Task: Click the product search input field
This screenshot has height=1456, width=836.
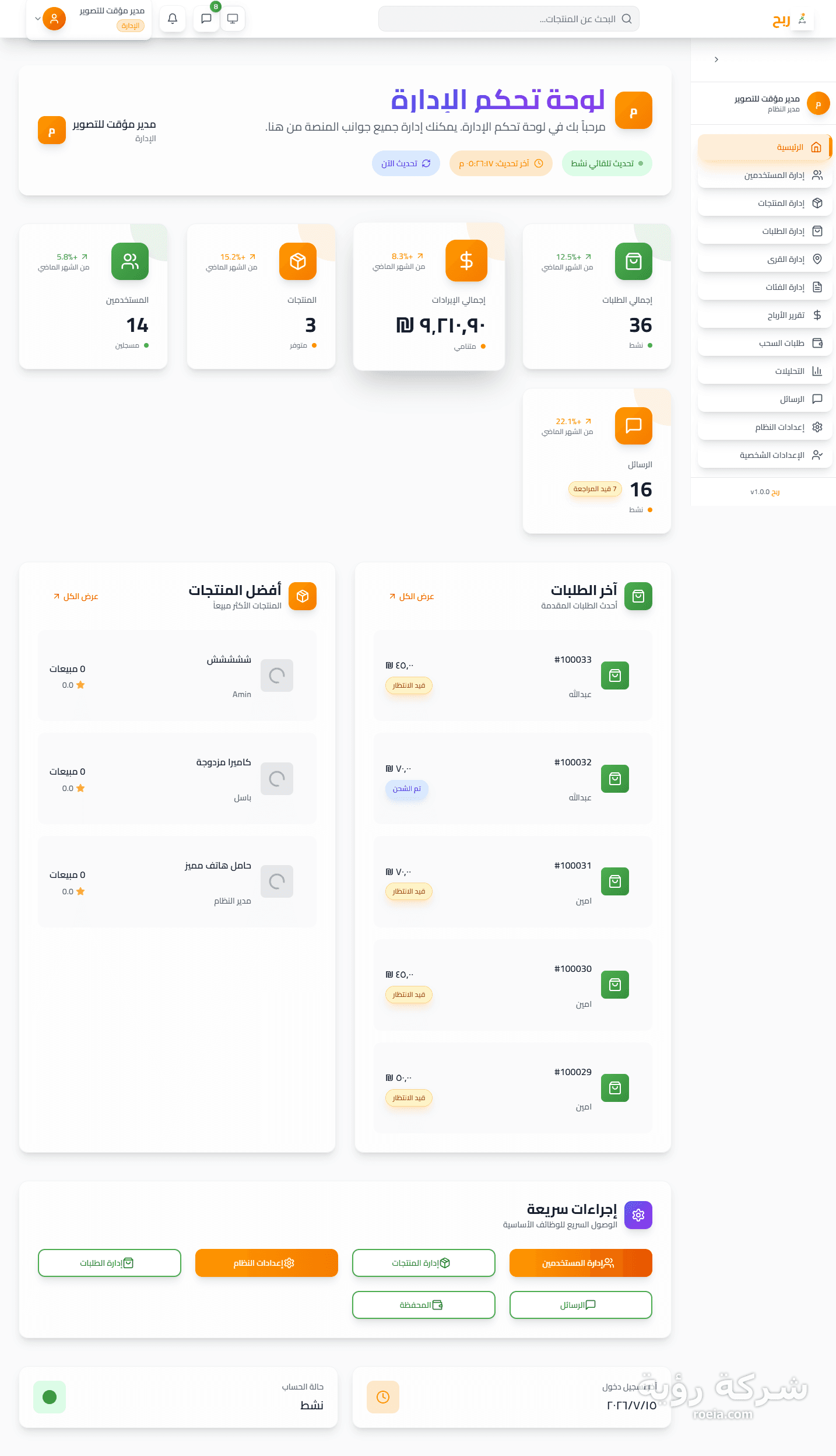Action: click(x=509, y=19)
